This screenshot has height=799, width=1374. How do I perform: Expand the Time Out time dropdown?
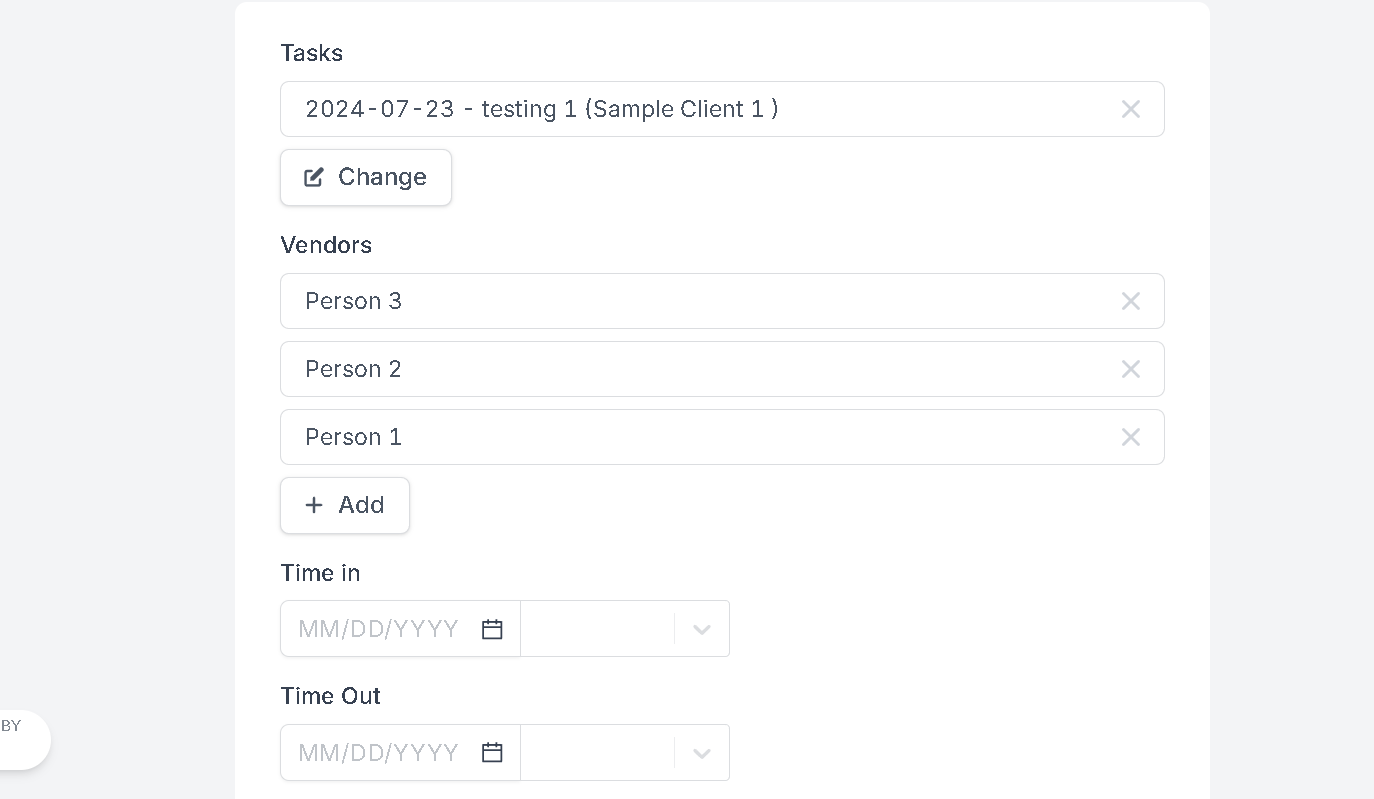pyautogui.click(x=702, y=752)
